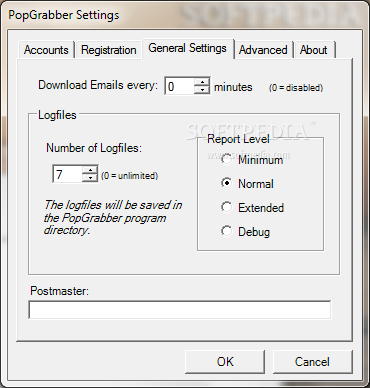Open the Registration tab
This screenshot has width=370, height=388.
[x=109, y=50]
